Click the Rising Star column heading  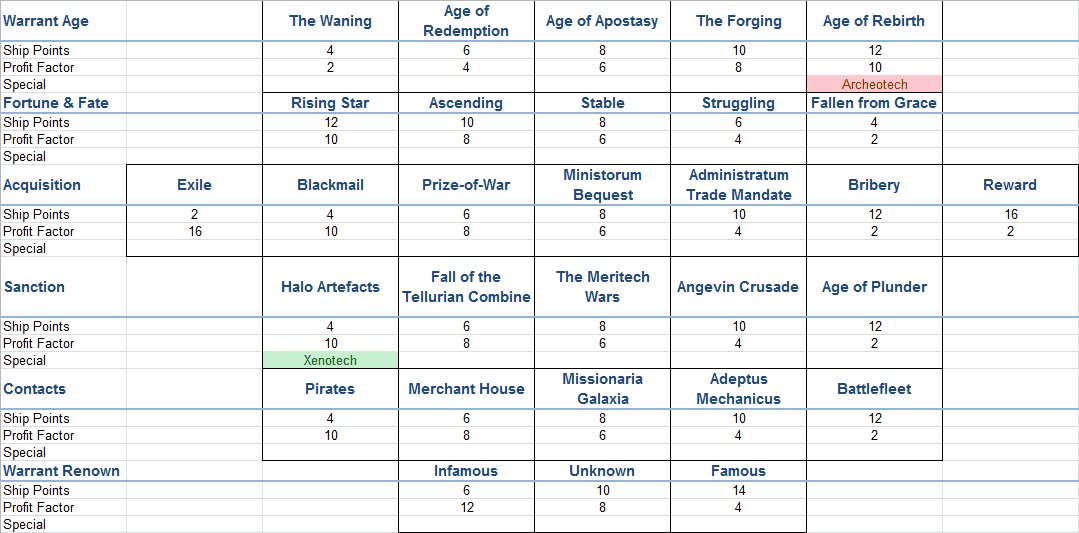pos(330,103)
